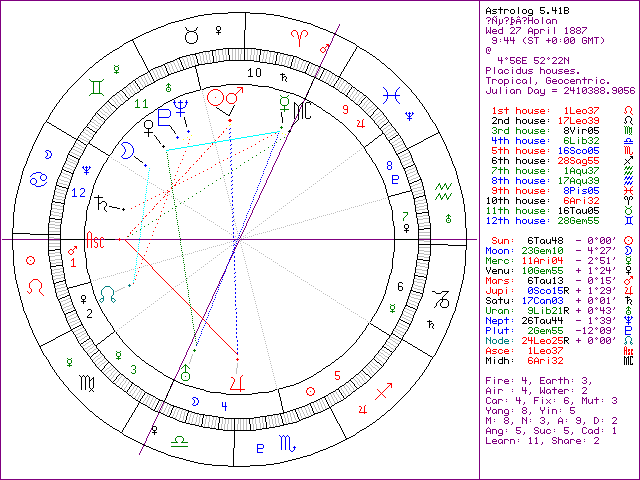Select the North Node glyph inside the wheel

click(x=108, y=293)
